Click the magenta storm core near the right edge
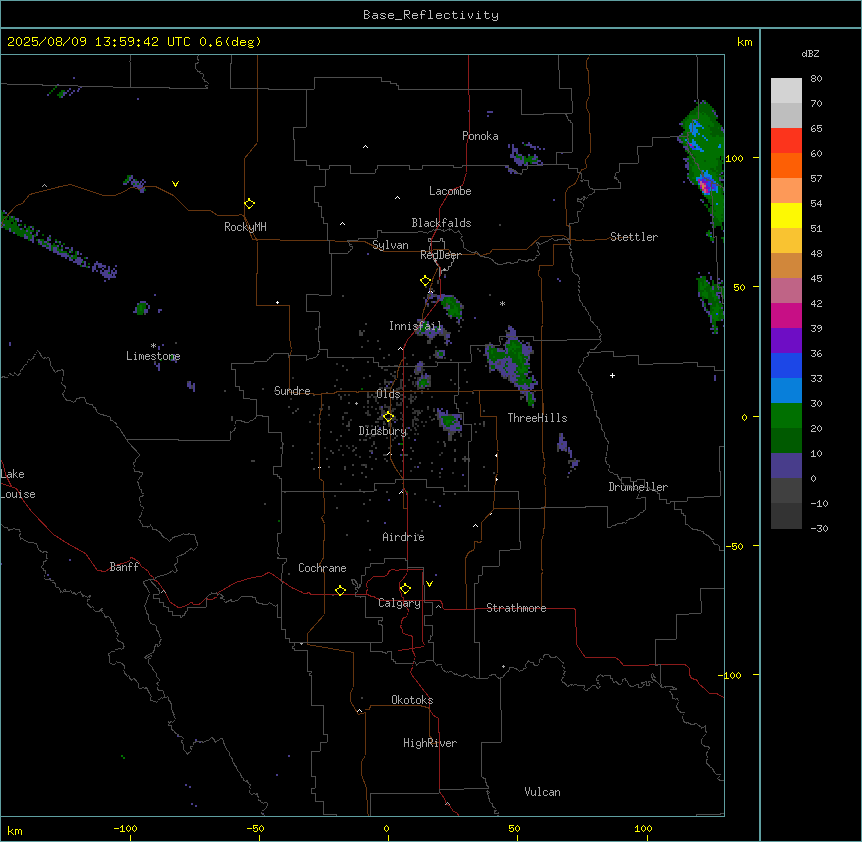Screen dimensions: 862x842 pos(705,186)
